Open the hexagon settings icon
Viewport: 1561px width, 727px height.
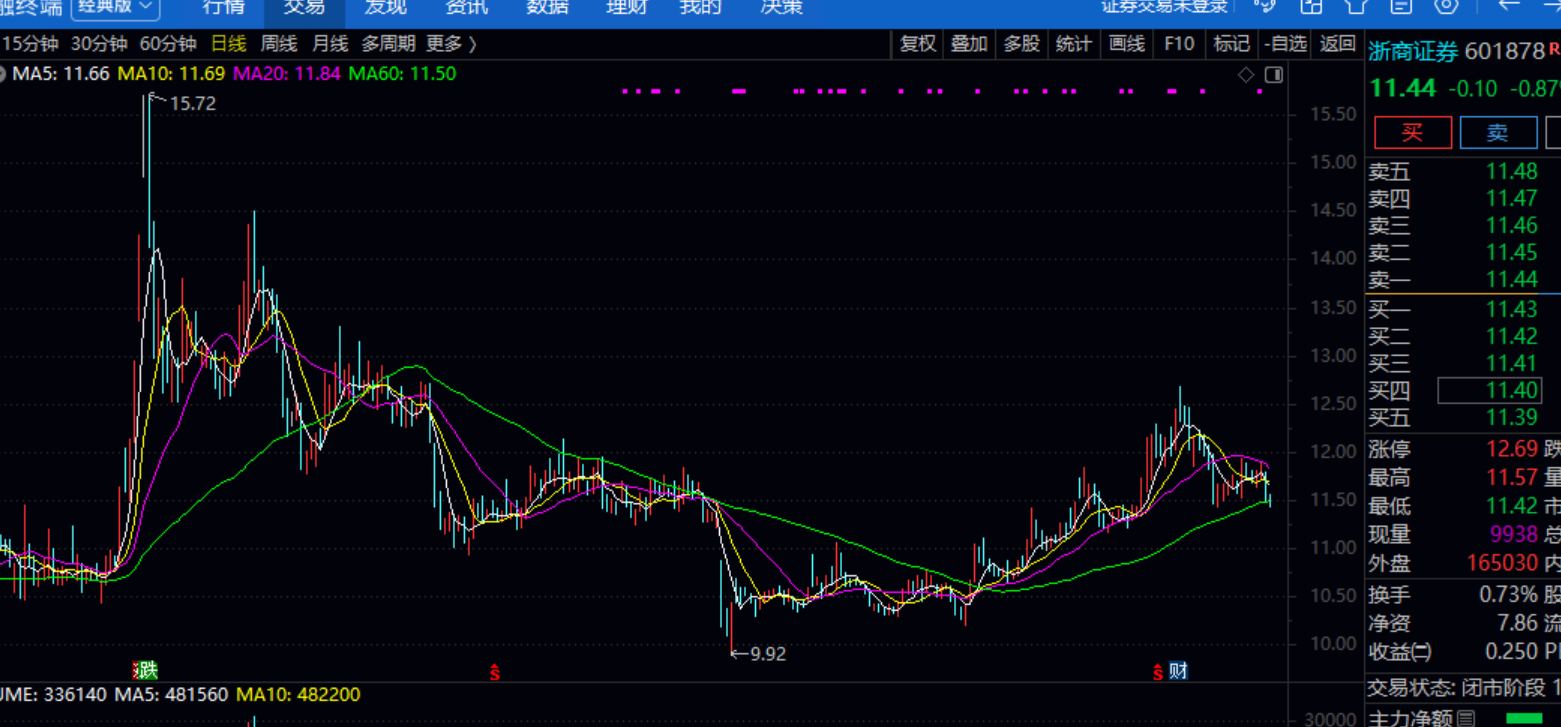coord(1446,6)
